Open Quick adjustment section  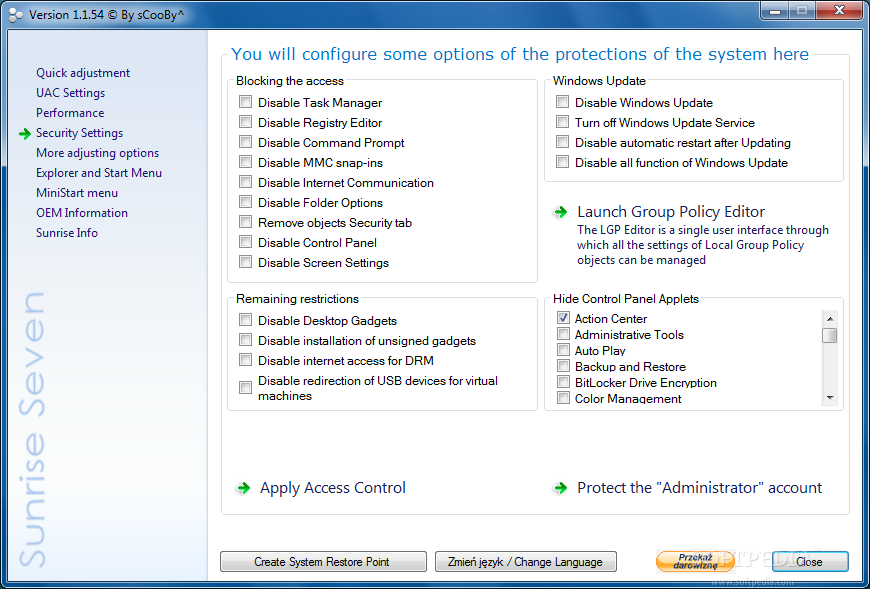[x=83, y=73]
